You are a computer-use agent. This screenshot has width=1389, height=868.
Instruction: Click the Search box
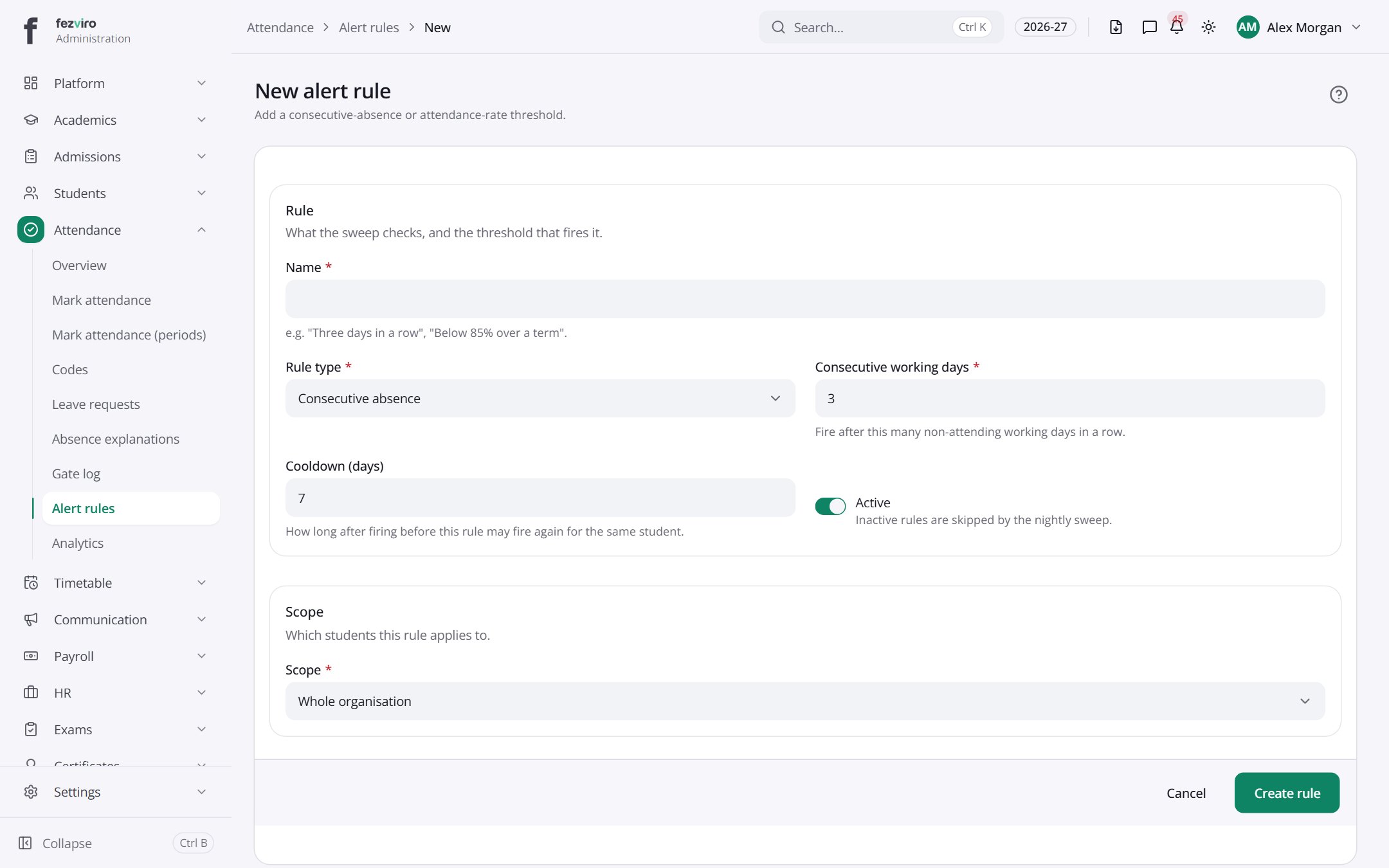(881, 27)
